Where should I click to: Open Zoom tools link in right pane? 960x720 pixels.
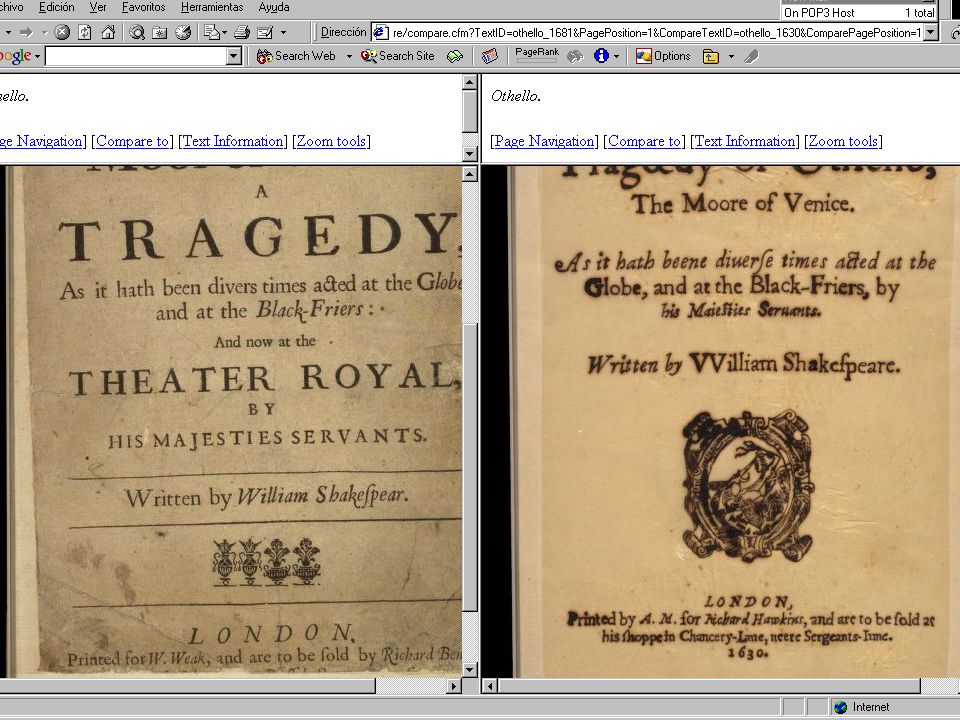tap(843, 141)
